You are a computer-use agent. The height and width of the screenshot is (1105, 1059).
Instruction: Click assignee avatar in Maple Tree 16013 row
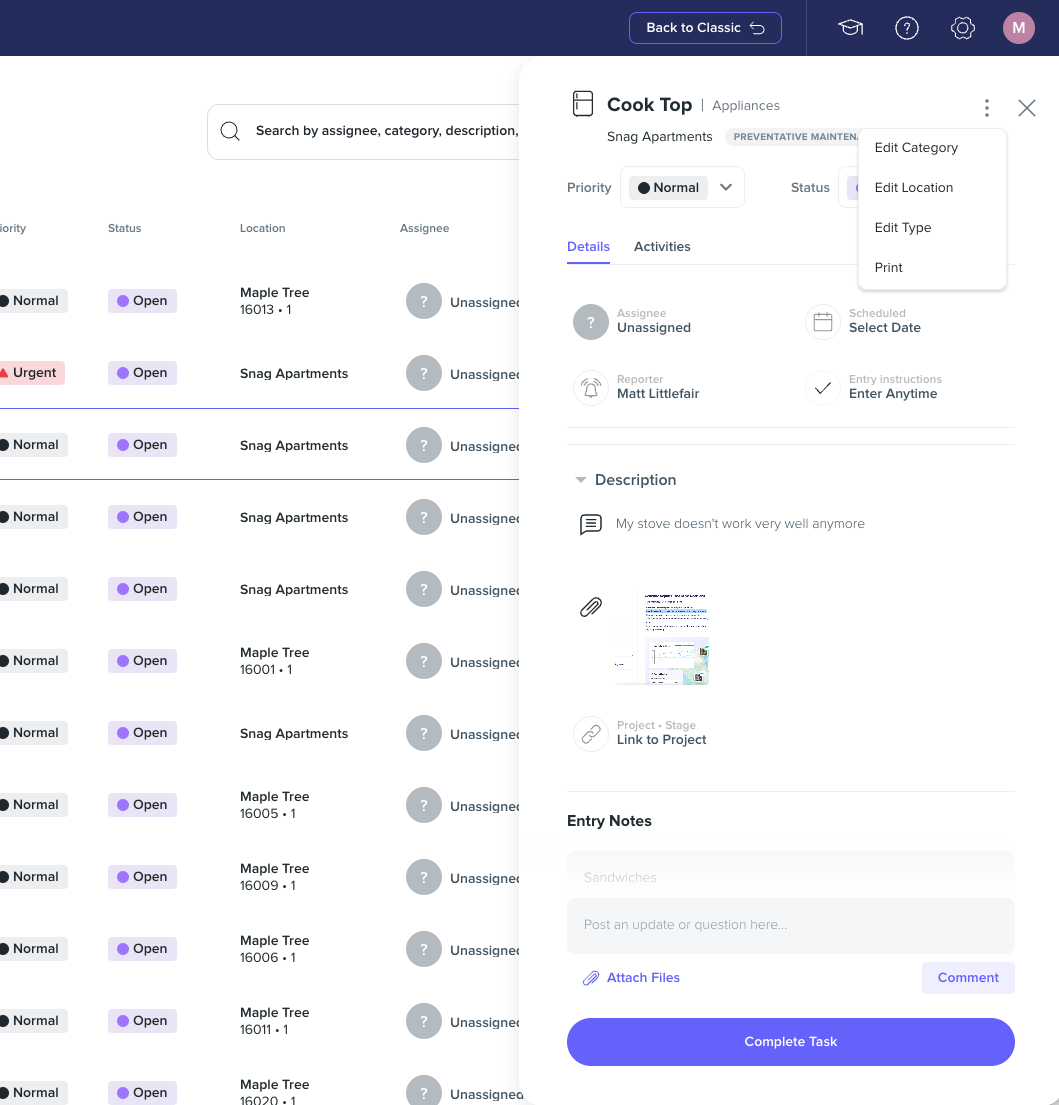click(423, 301)
